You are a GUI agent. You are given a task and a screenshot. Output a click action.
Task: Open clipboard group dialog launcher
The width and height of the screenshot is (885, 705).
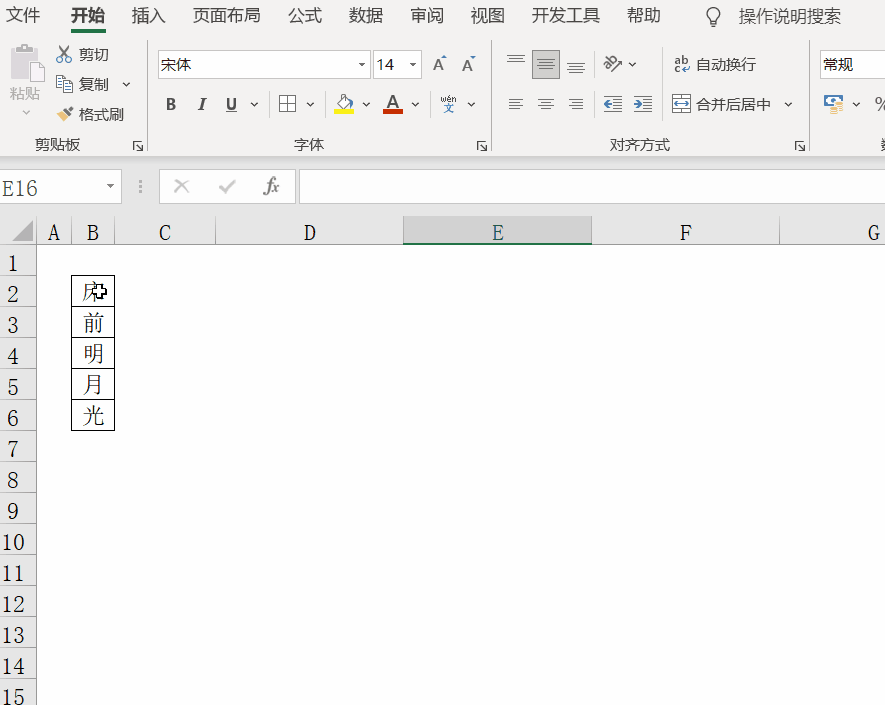[138, 146]
